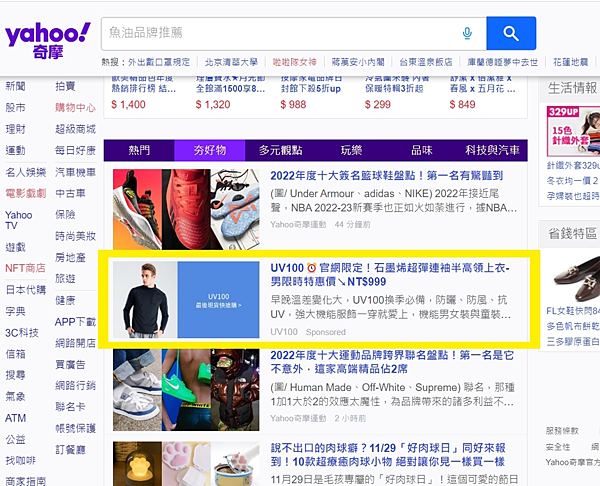
Task: Open the 2022年度十大簽名籃球鞋盤點 article headline
Action: point(386,176)
